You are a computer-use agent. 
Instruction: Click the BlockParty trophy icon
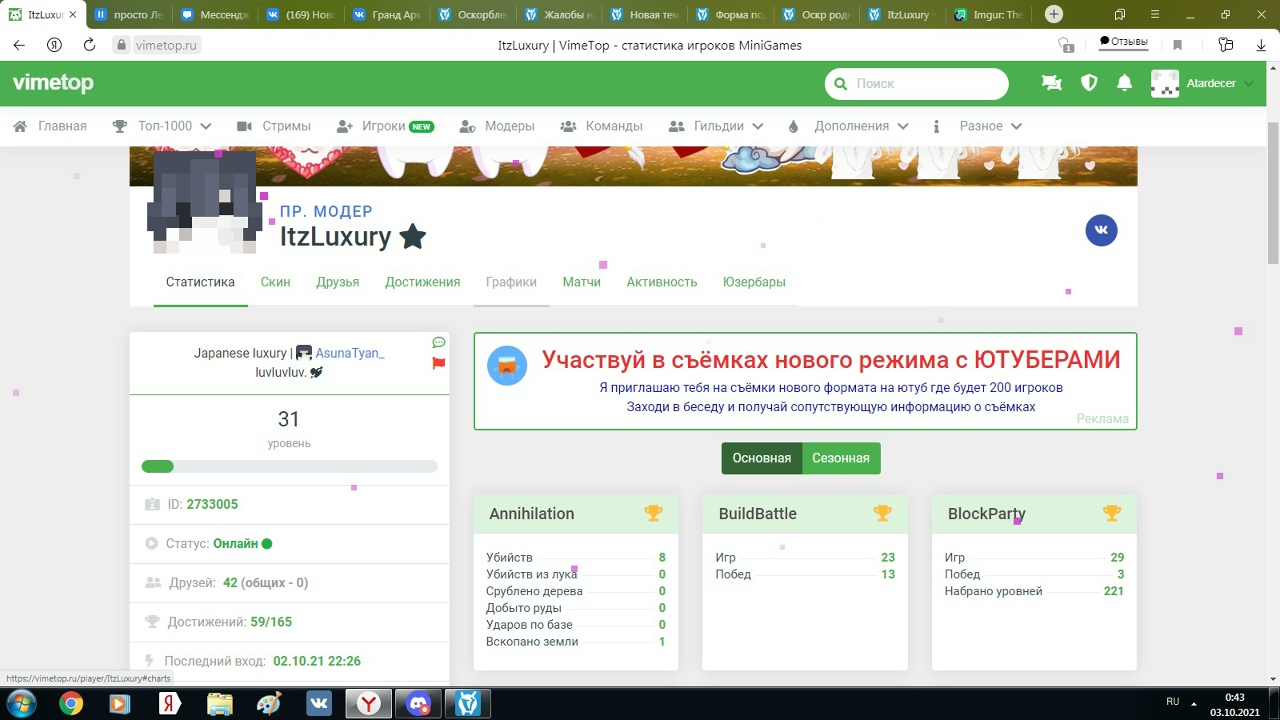(x=1111, y=513)
